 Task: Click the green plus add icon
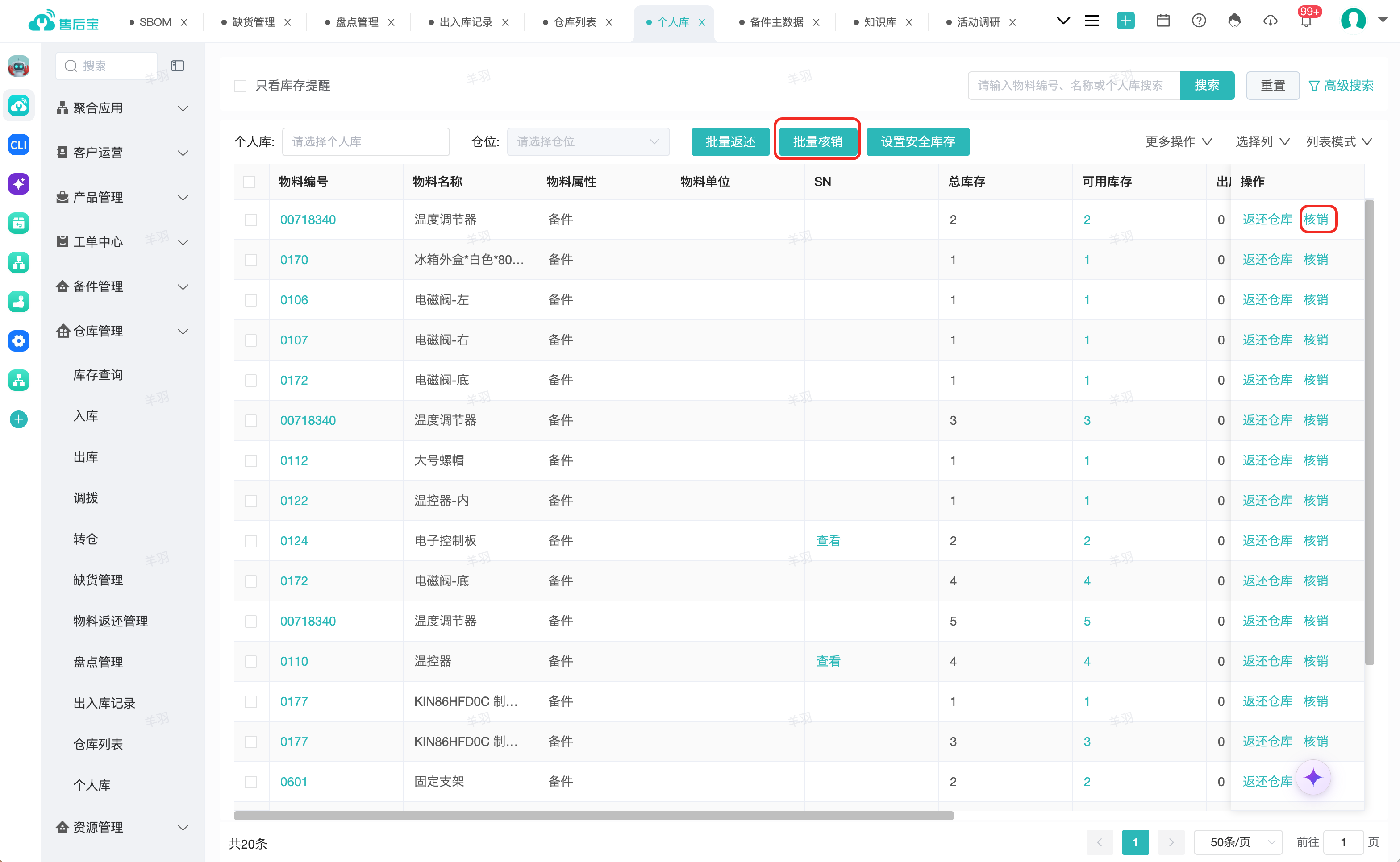click(x=1126, y=21)
